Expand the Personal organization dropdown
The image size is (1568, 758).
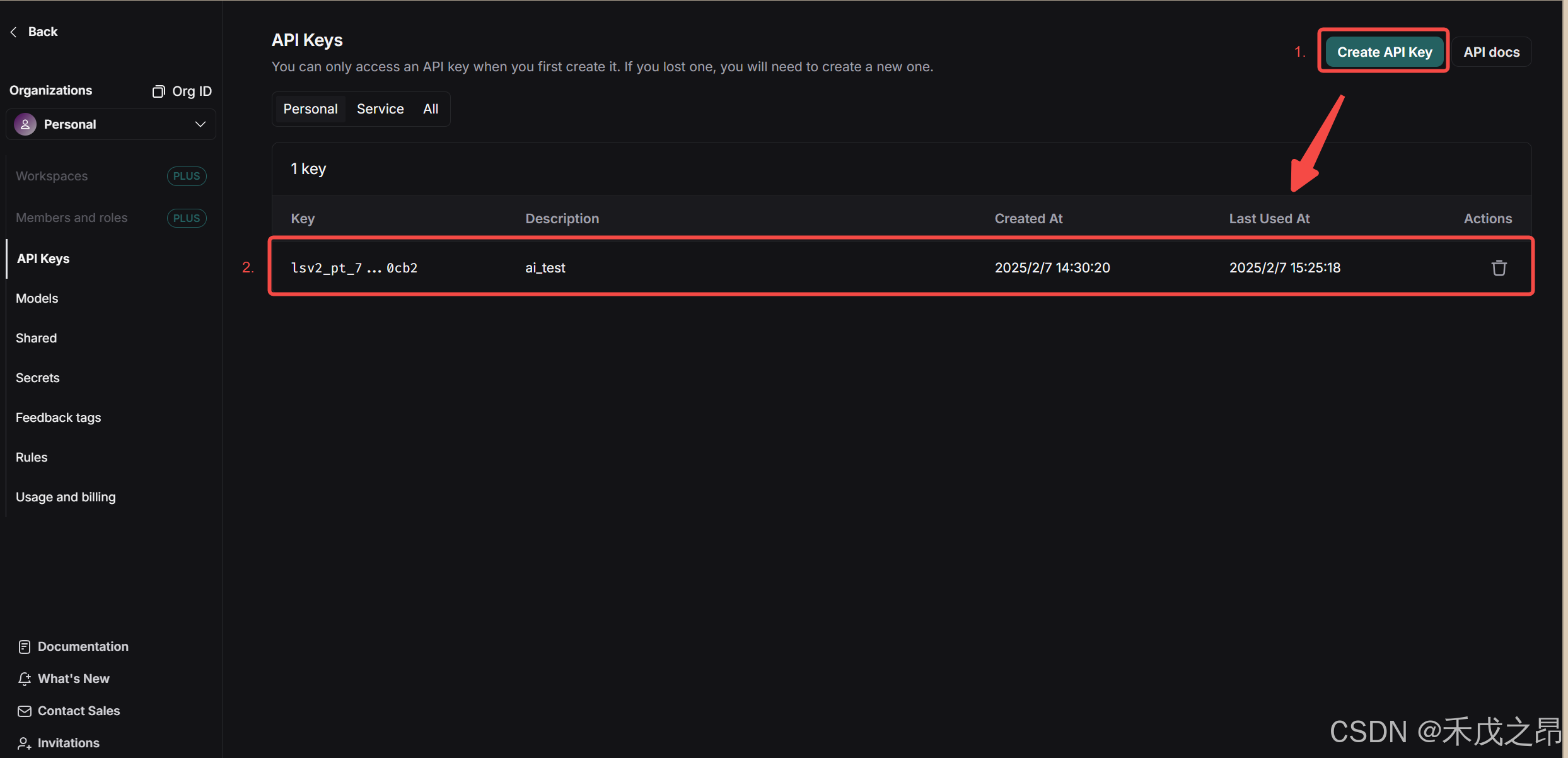click(x=200, y=125)
